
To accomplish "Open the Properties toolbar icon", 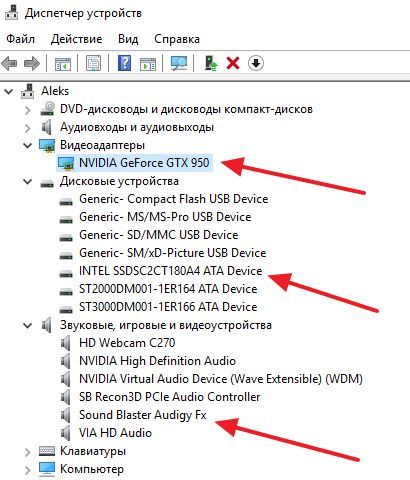I will [94, 63].
